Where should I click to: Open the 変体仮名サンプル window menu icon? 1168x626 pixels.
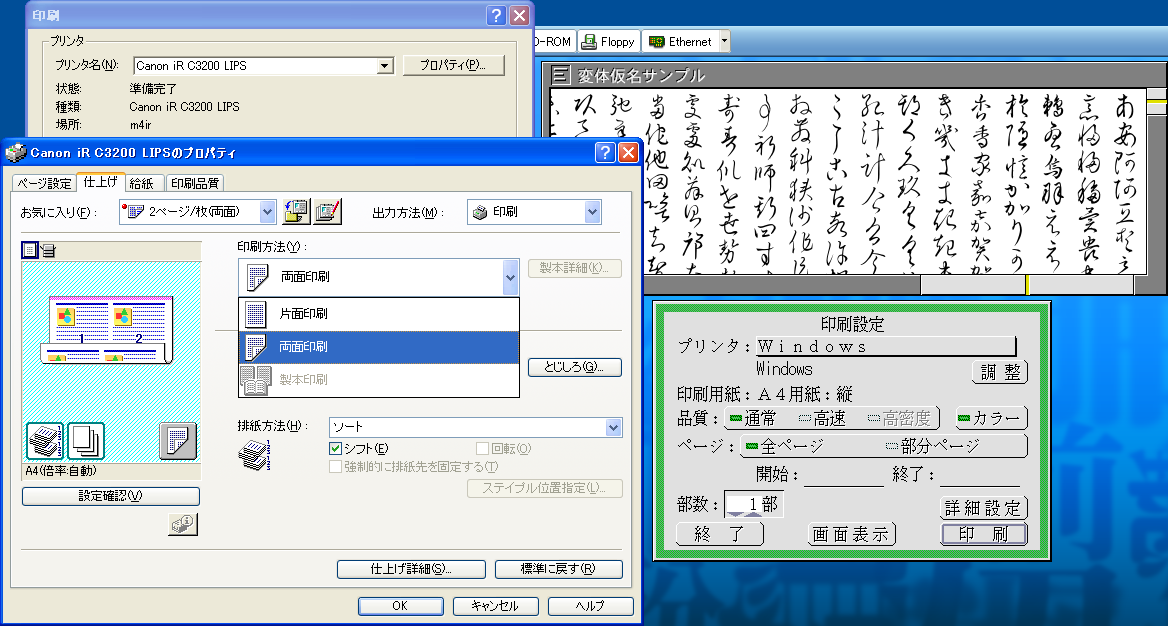(x=561, y=75)
